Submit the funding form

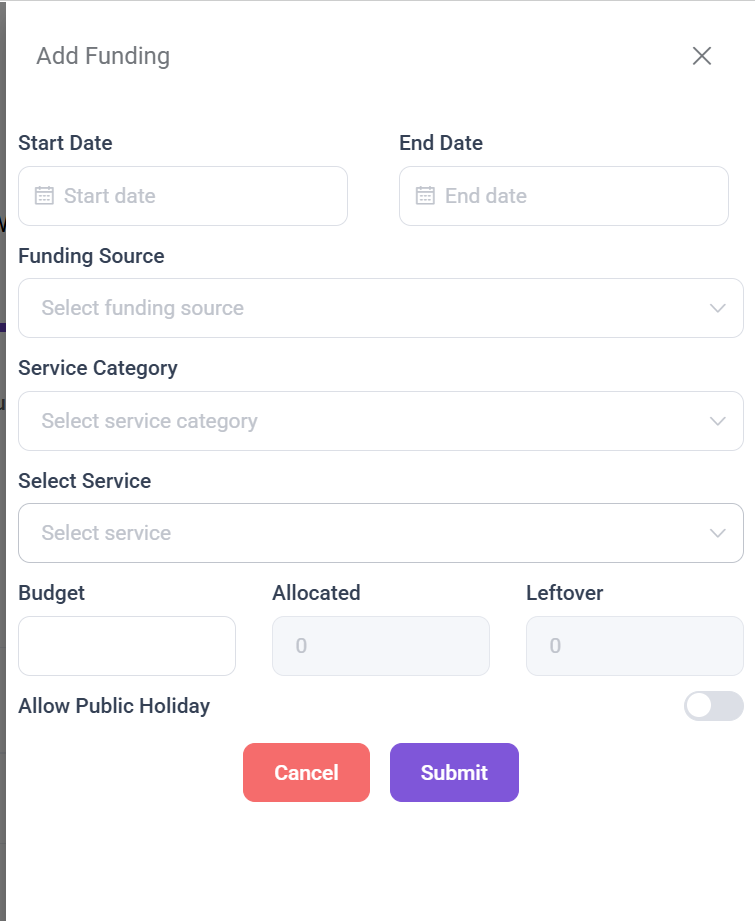tap(454, 772)
